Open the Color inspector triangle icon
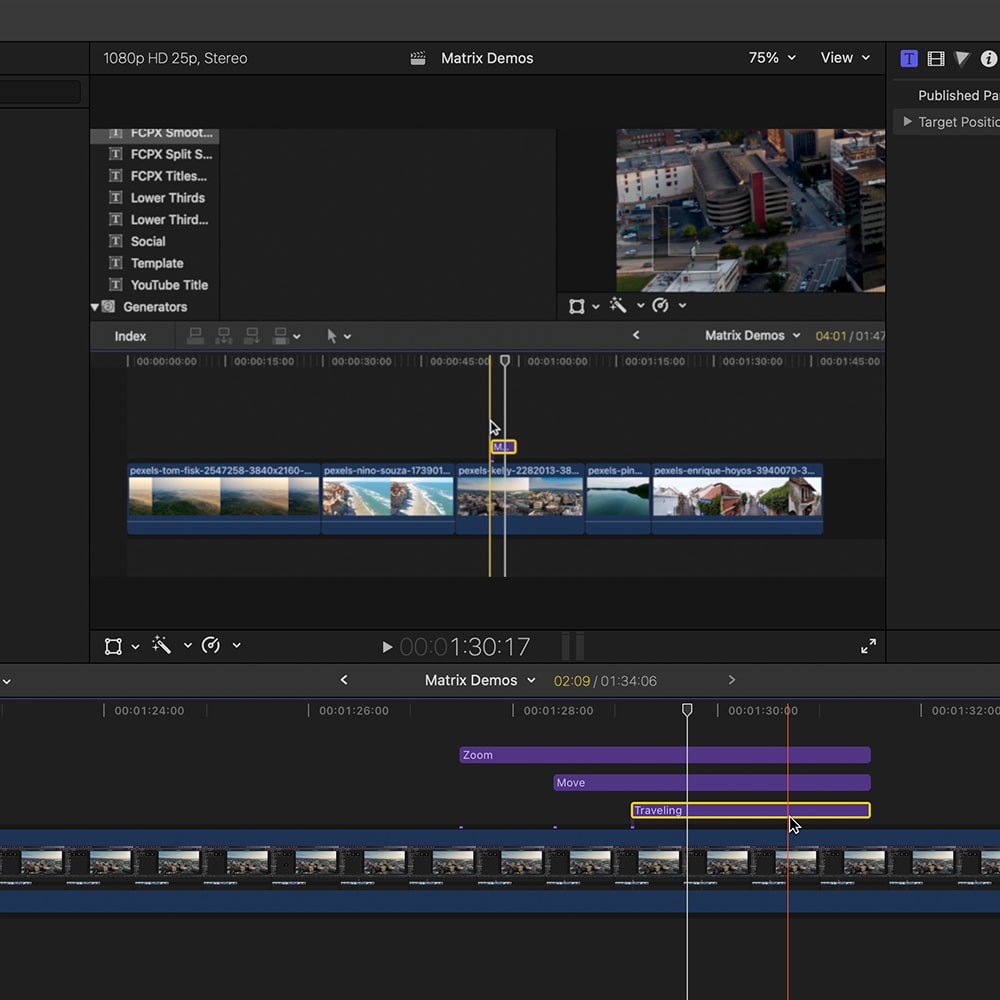 [x=962, y=59]
